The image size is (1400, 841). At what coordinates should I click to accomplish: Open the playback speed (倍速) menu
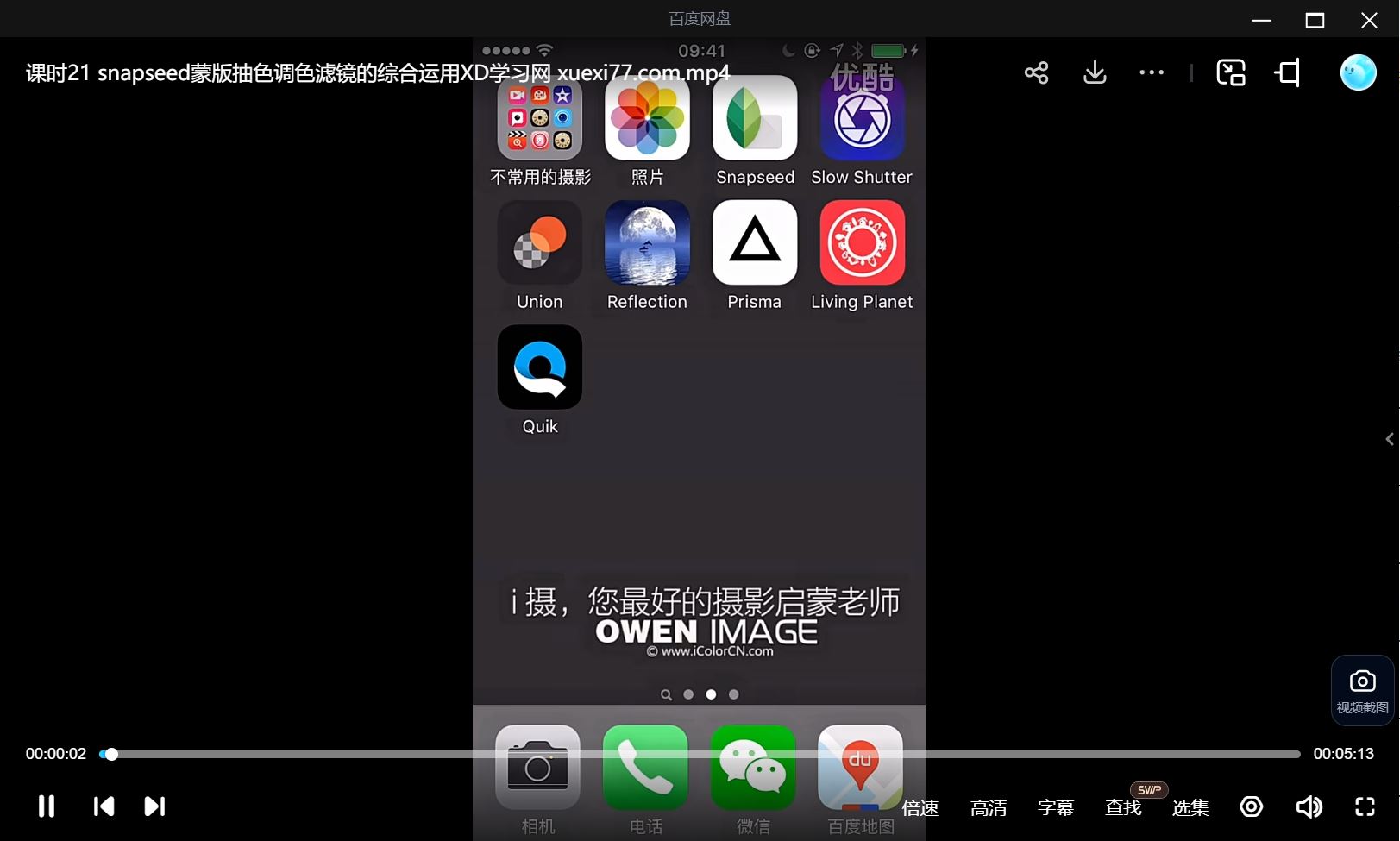coord(920,807)
